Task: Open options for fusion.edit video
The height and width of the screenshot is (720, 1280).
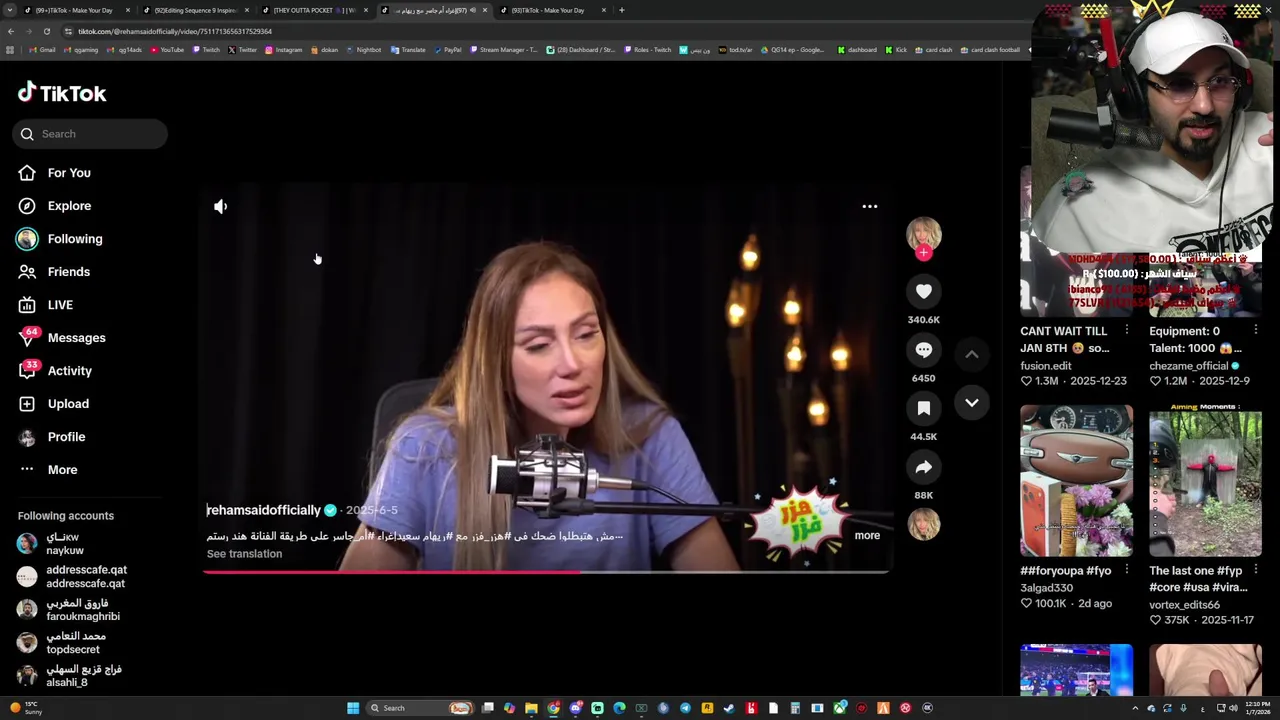Action: [x=1127, y=331]
